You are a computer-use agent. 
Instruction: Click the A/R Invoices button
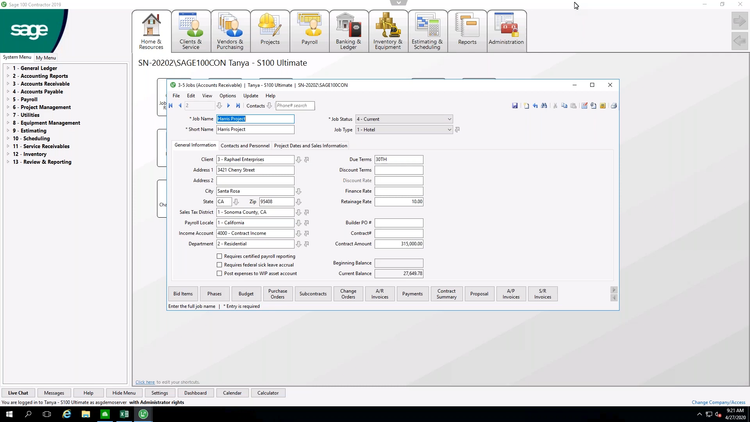pos(380,294)
